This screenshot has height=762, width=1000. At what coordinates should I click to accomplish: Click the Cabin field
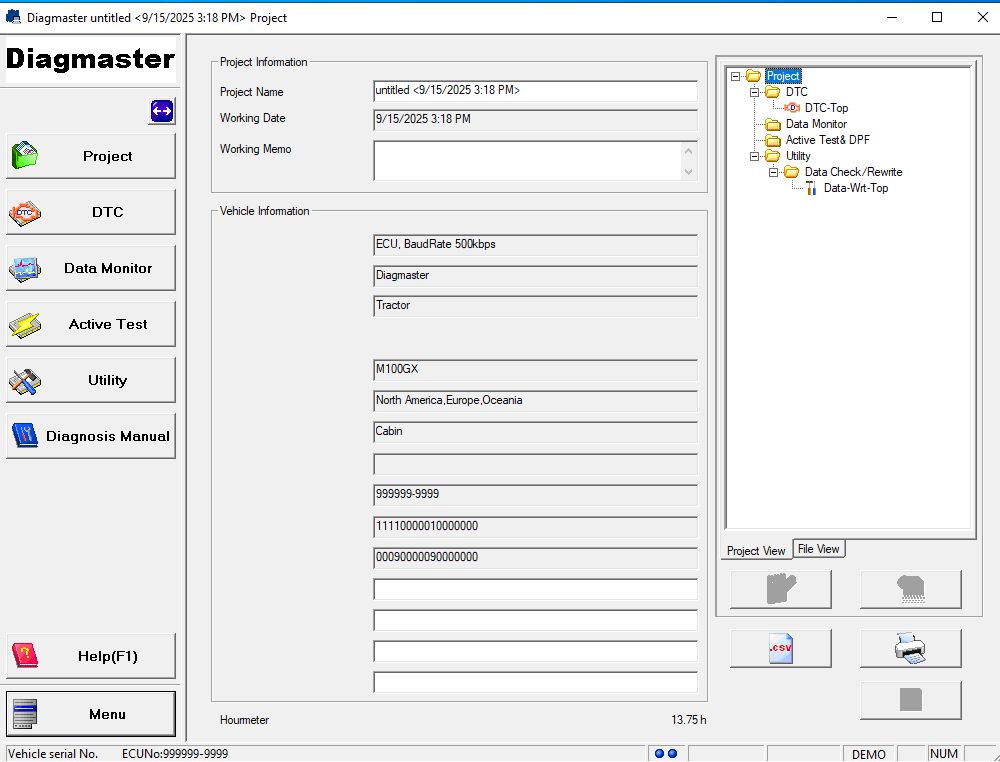point(535,432)
